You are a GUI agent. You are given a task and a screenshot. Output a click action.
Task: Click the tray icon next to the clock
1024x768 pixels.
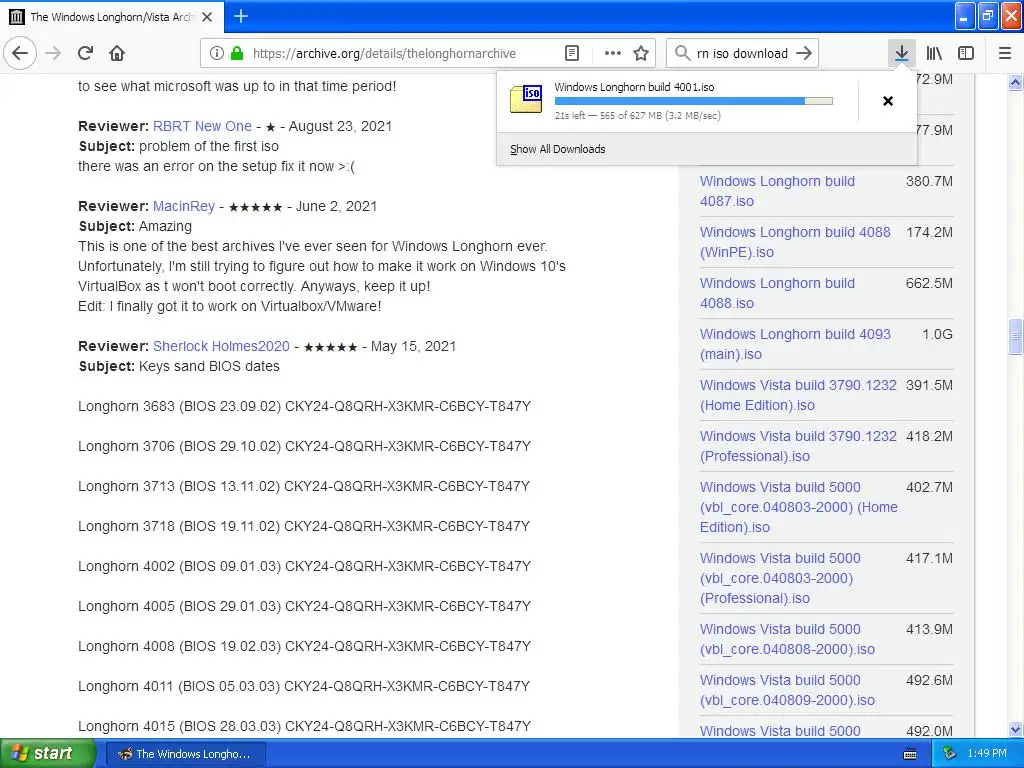click(950, 754)
